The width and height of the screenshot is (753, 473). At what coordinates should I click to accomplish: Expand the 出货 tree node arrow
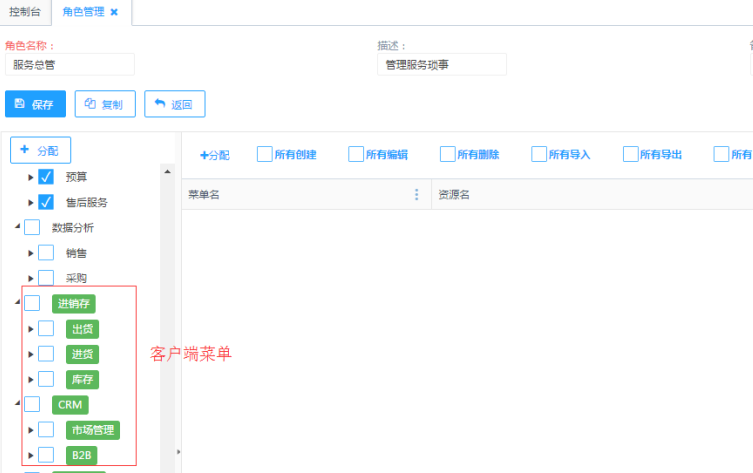(31, 329)
